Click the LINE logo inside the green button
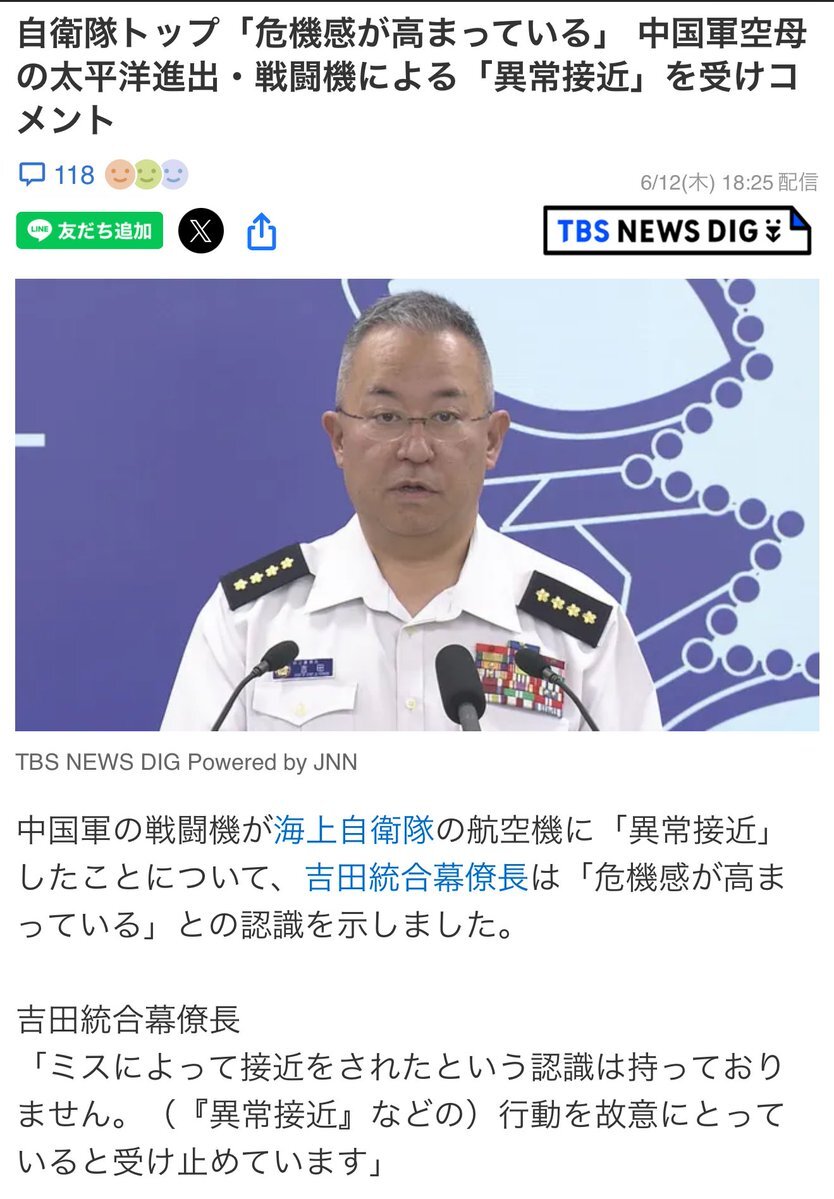 click(x=39, y=230)
